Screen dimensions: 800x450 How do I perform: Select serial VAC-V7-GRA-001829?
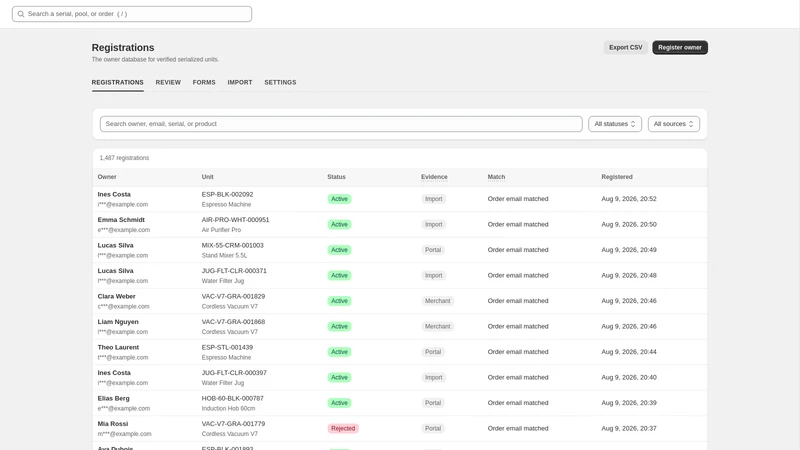pyautogui.click(x=233, y=296)
